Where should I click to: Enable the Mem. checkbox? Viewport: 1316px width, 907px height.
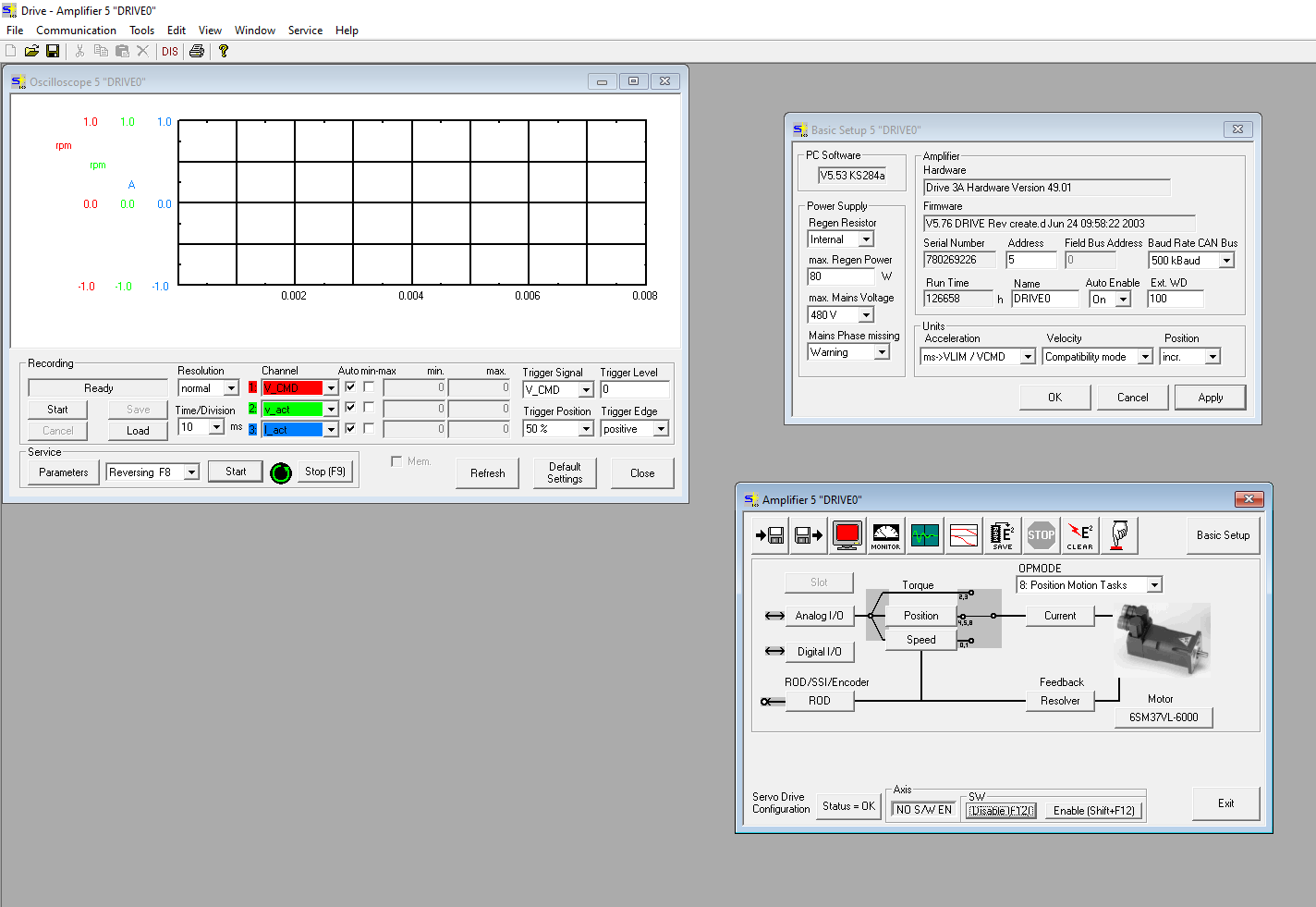396,461
